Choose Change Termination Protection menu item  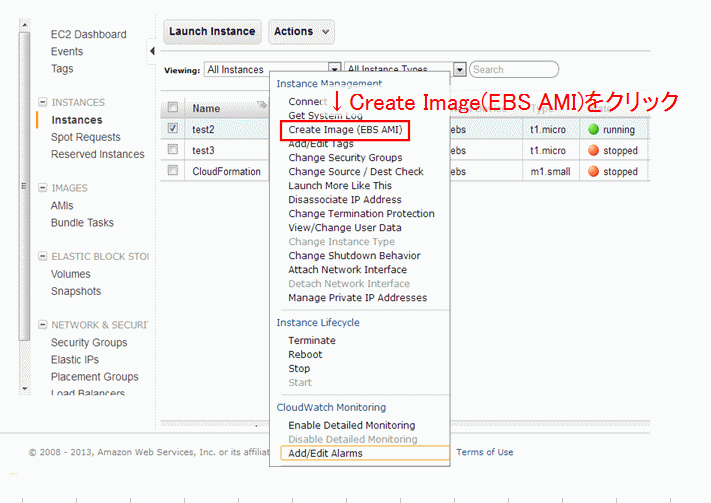coord(361,214)
